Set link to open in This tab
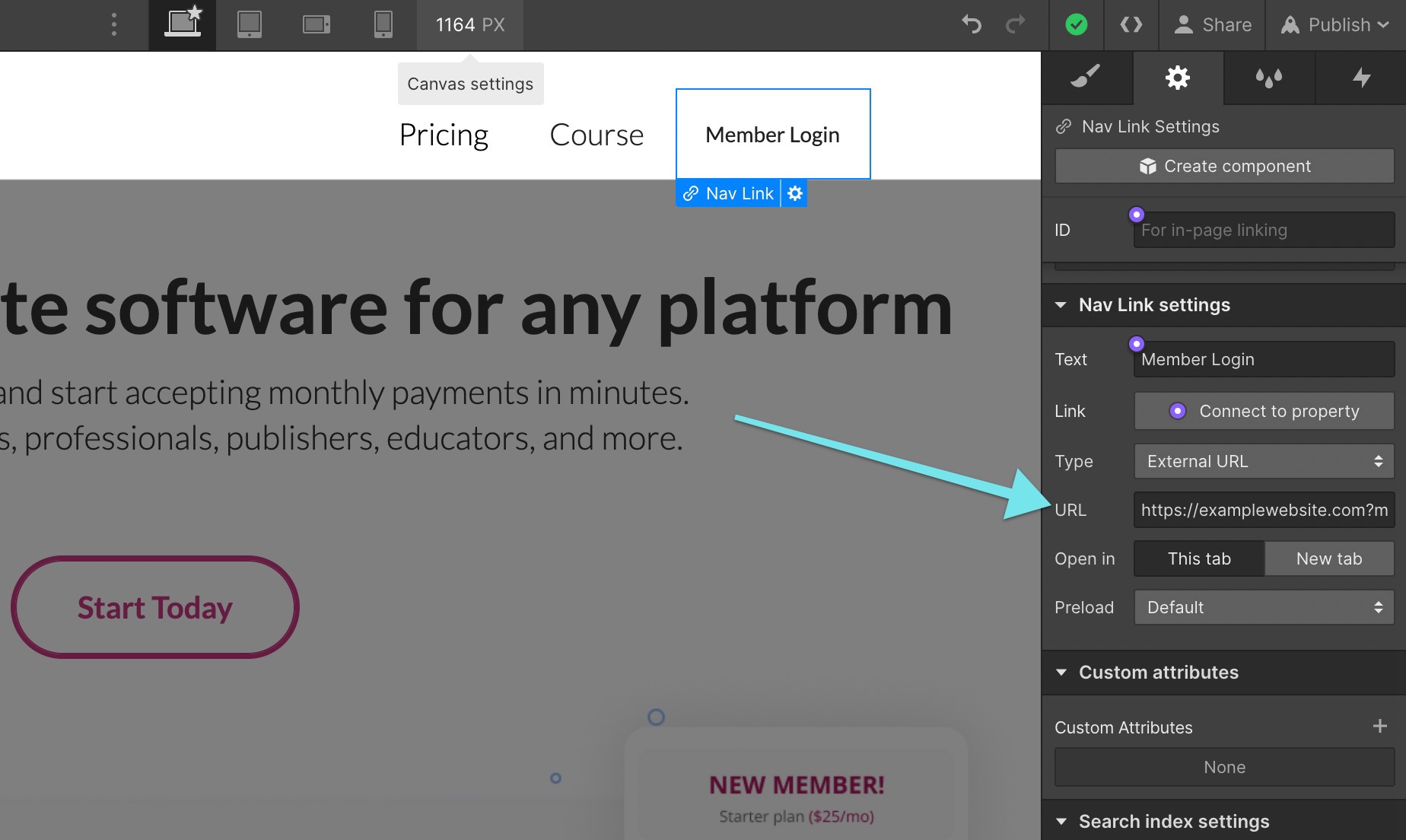1406x840 pixels. tap(1199, 558)
